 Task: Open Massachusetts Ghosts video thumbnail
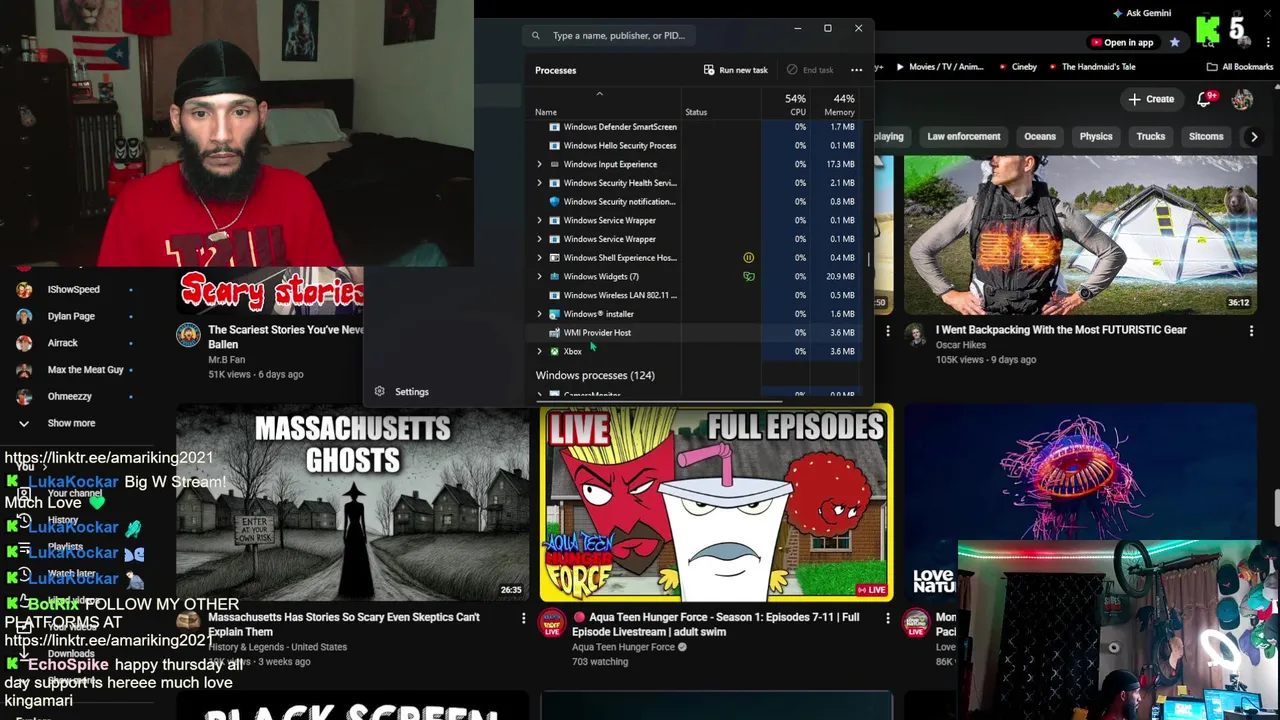click(352, 503)
